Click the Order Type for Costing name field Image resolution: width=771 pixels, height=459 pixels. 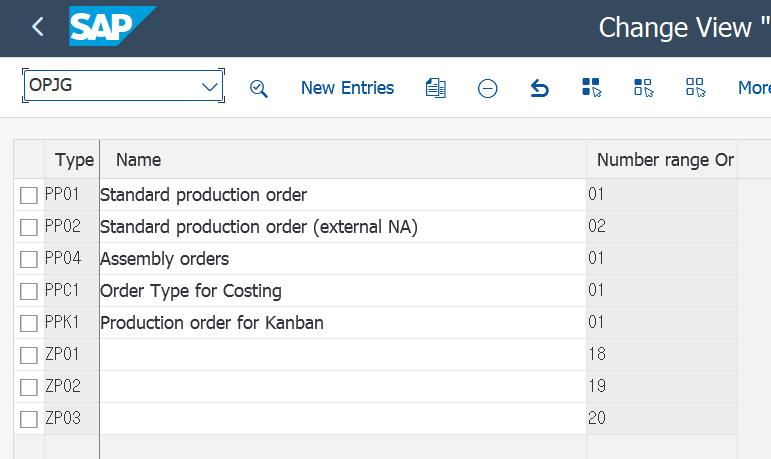coord(342,291)
